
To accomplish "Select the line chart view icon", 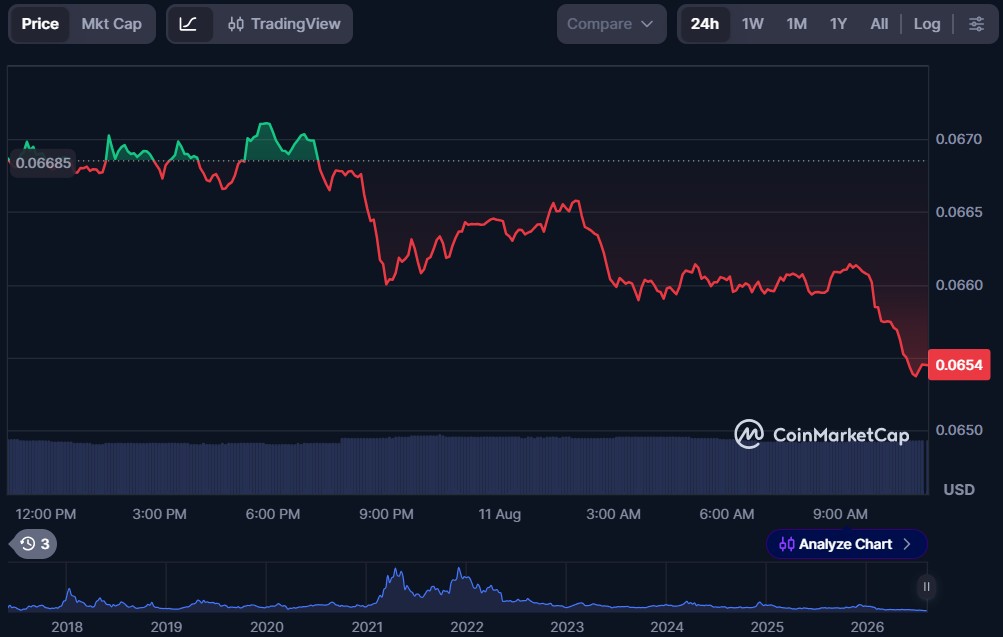I will tap(188, 24).
